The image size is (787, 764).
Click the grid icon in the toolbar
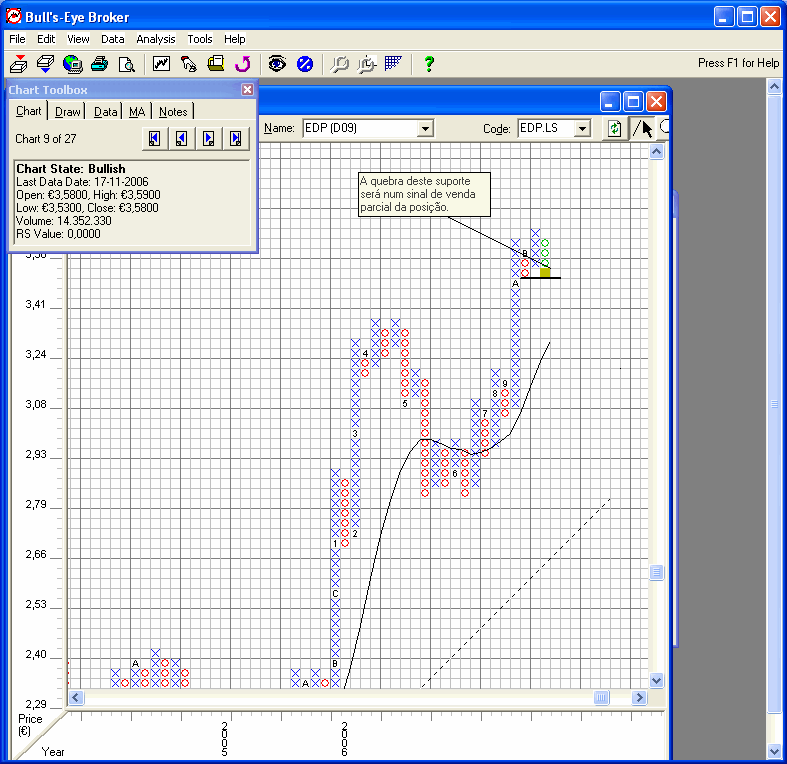393,64
